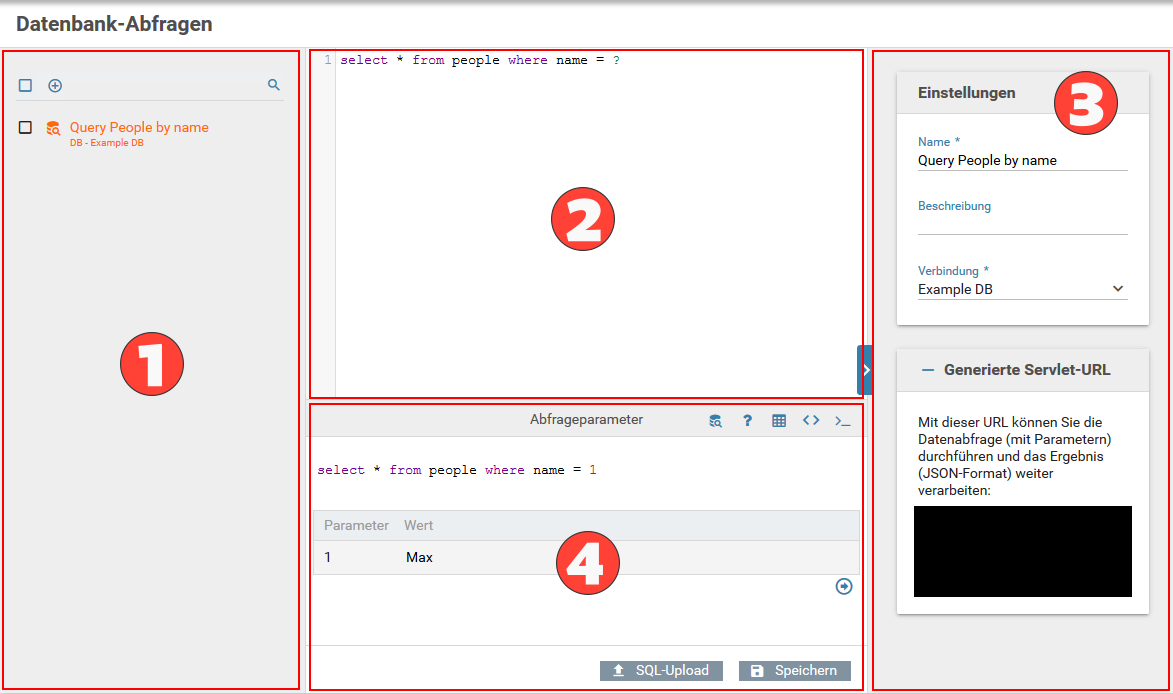The height and width of the screenshot is (694, 1173).
Task: Click the SQL-Upload button
Action: (661, 671)
